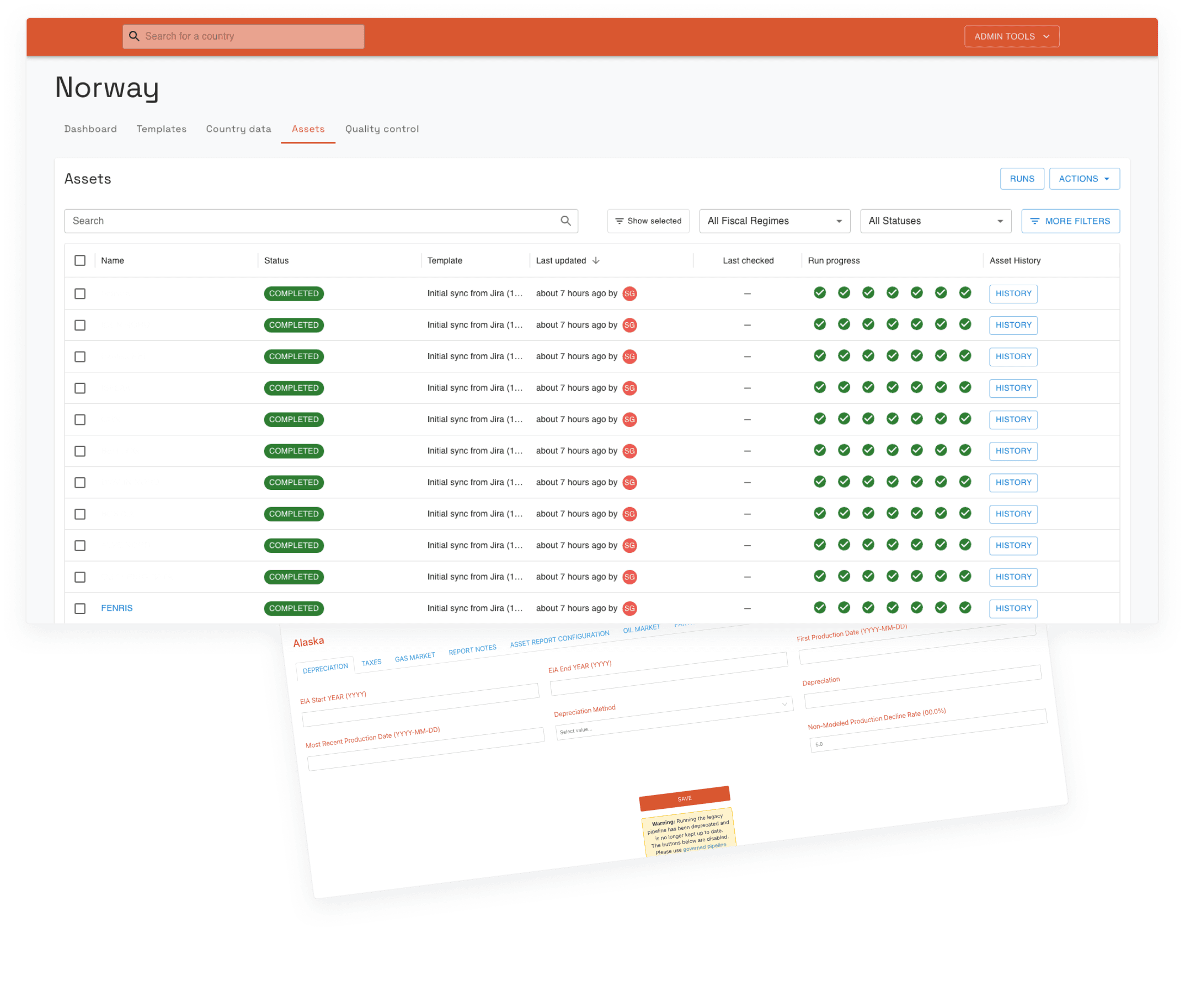
Task: Toggle the Show selected filter
Action: pyautogui.click(x=648, y=221)
